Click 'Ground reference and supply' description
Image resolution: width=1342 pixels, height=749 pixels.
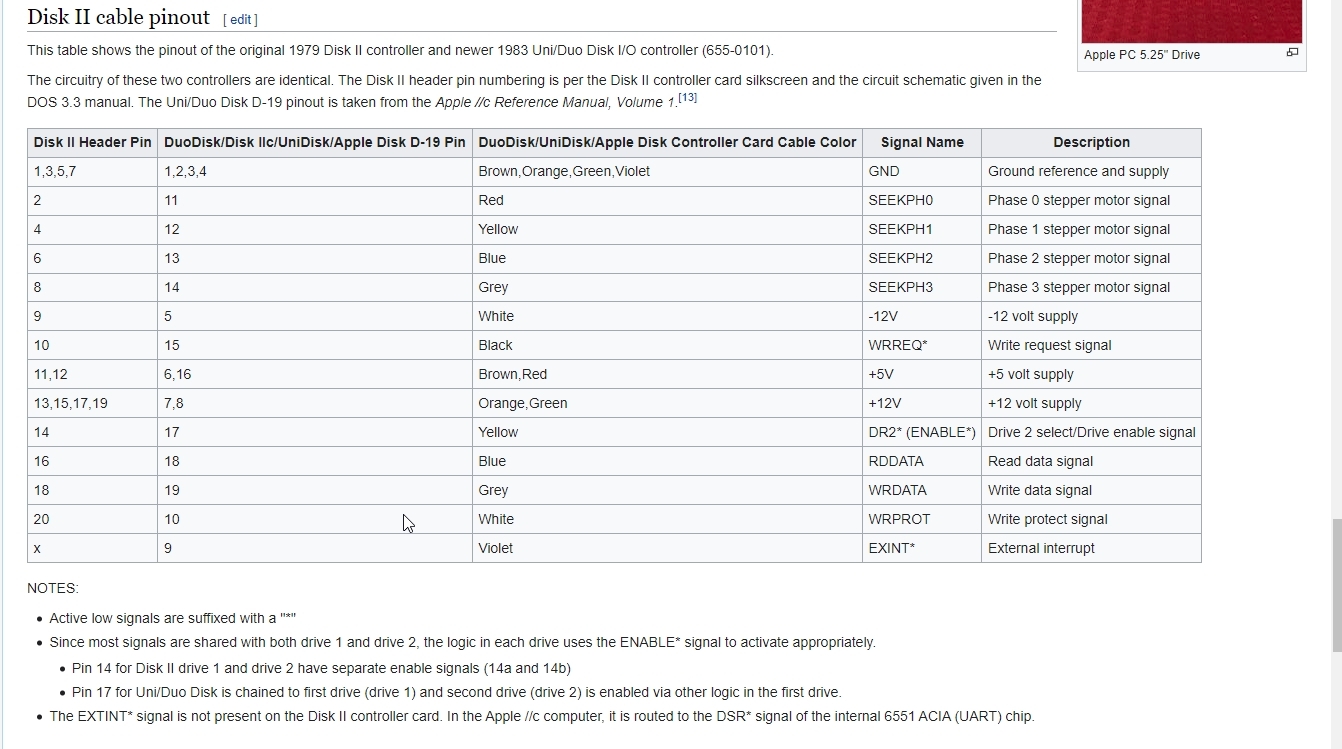[1091, 171]
